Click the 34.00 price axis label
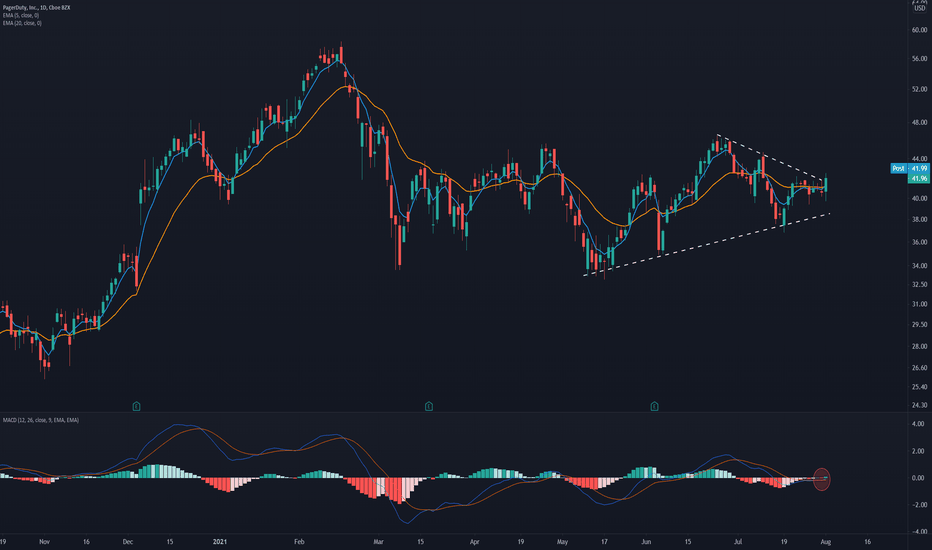Image resolution: width=932 pixels, height=550 pixels. coord(919,266)
